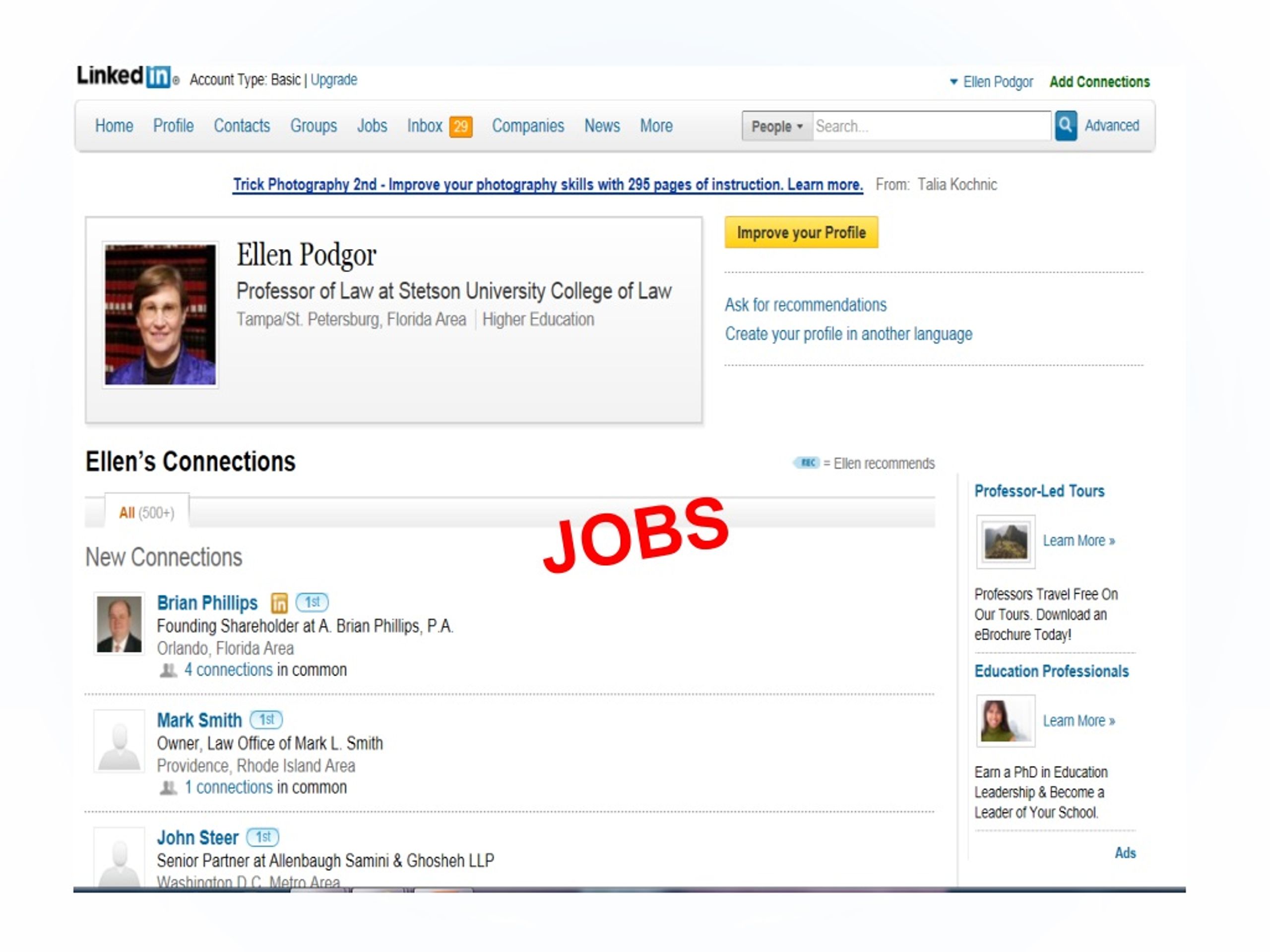The height and width of the screenshot is (952, 1270).
Task: Click the Improve your Profile button
Action: pos(802,233)
